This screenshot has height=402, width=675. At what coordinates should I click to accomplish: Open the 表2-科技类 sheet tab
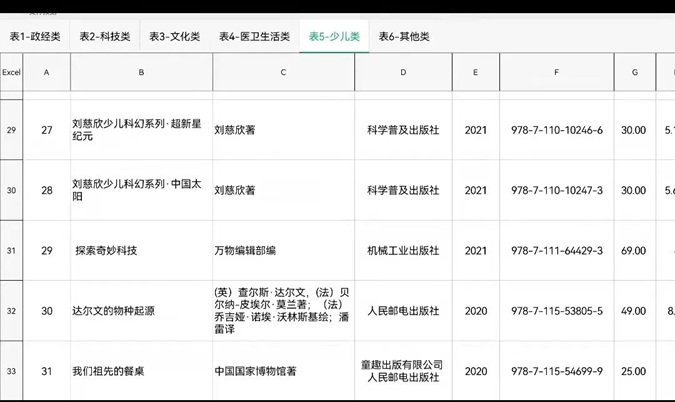point(105,37)
